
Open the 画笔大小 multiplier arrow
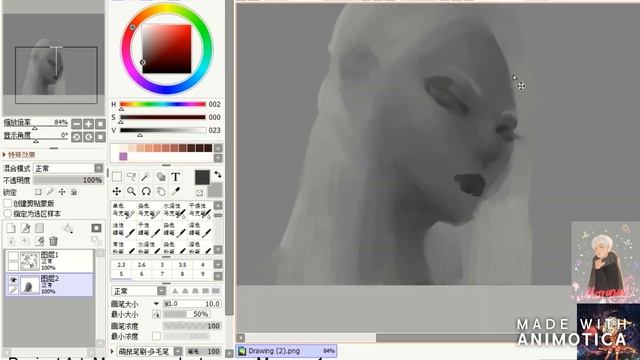(156, 304)
